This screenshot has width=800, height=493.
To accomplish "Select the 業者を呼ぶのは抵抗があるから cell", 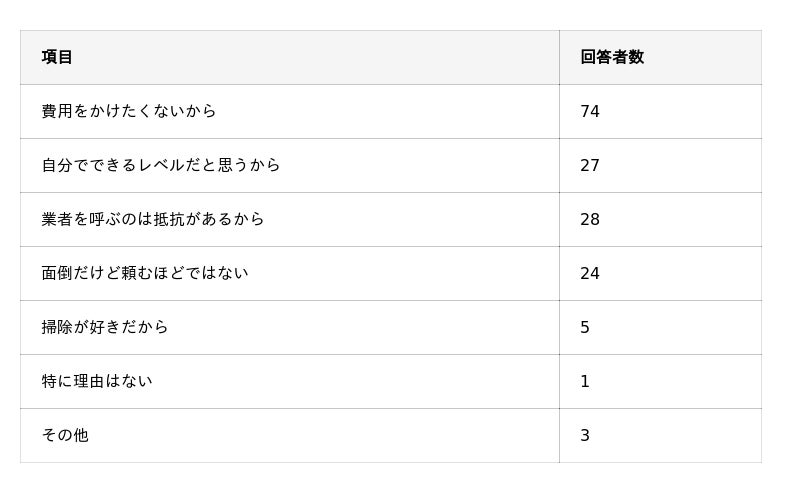I will point(153,219).
